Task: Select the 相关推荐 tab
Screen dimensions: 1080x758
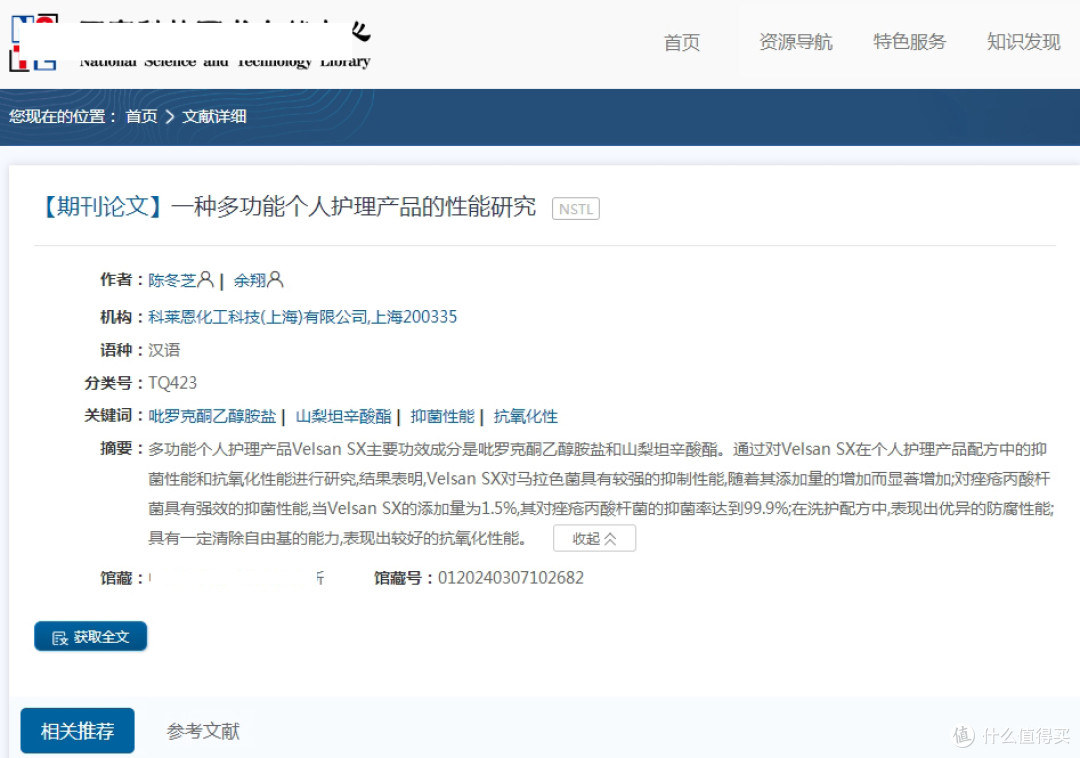Action: (x=77, y=731)
